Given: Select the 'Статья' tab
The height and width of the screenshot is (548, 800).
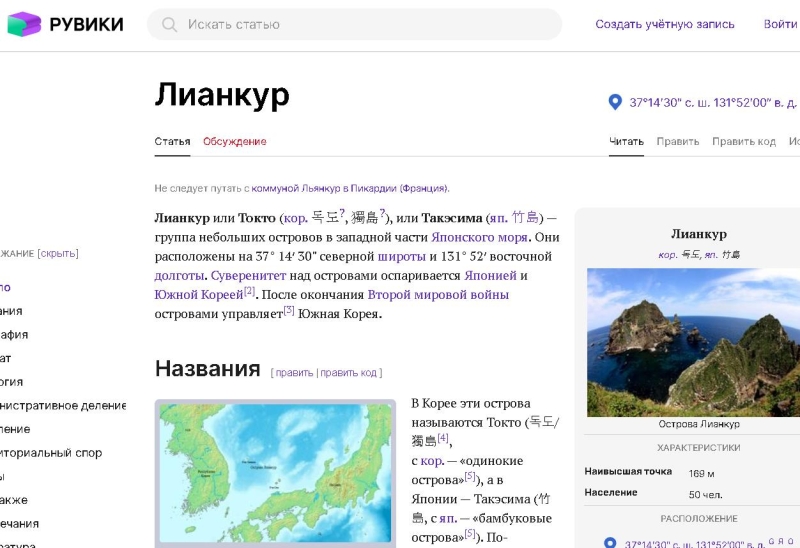Looking at the screenshot, I should click(172, 141).
